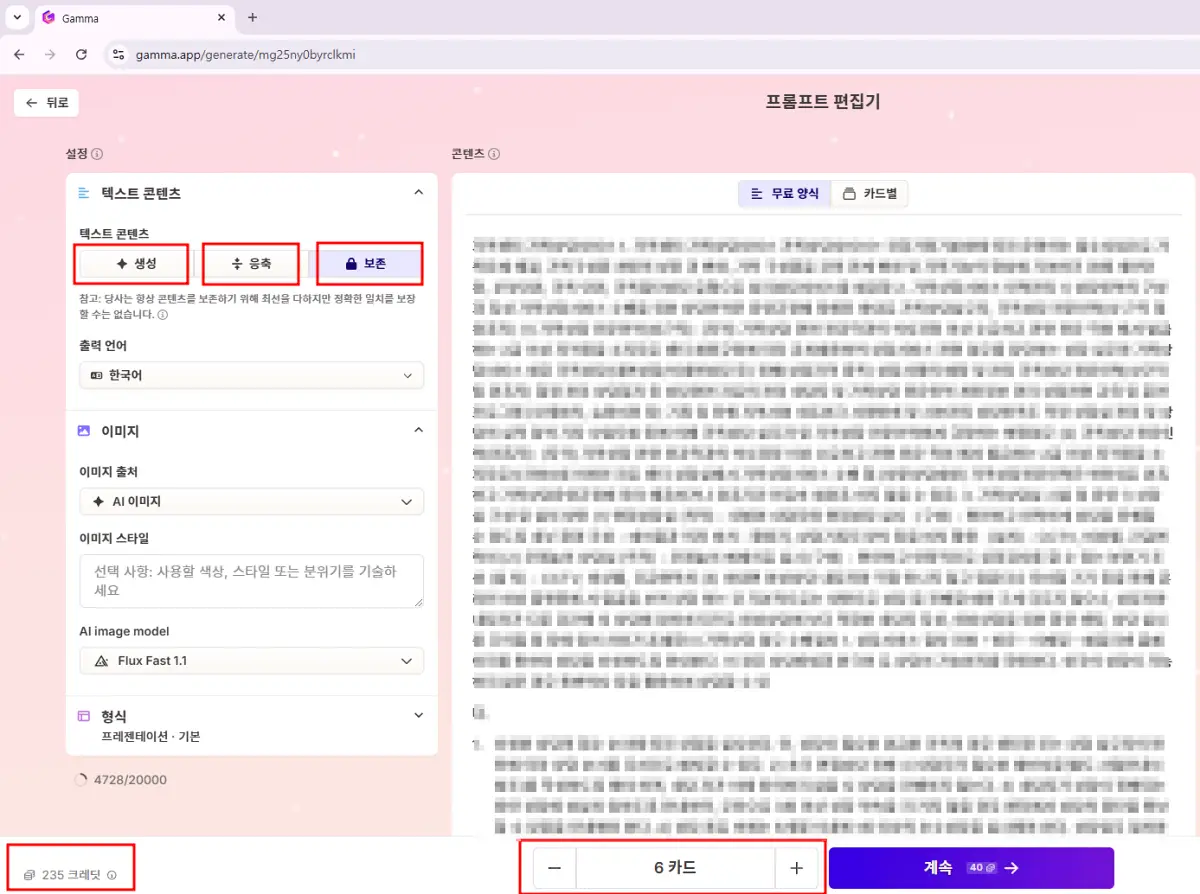Click the 이미지 스타일 input field
1200x894 pixels.
(x=251, y=580)
